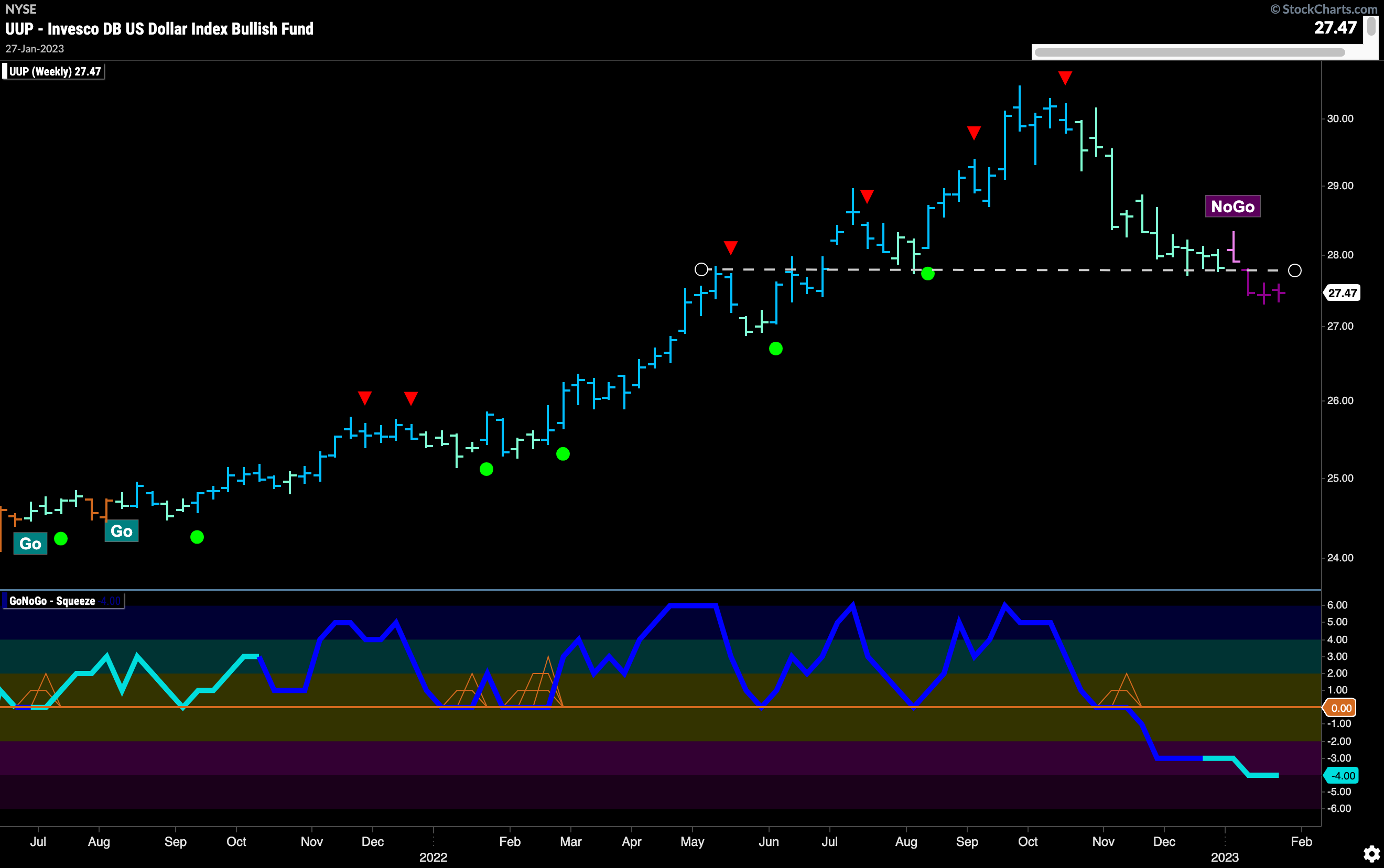Click the NYSE exchange label

pyautogui.click(x=20, y=8)
